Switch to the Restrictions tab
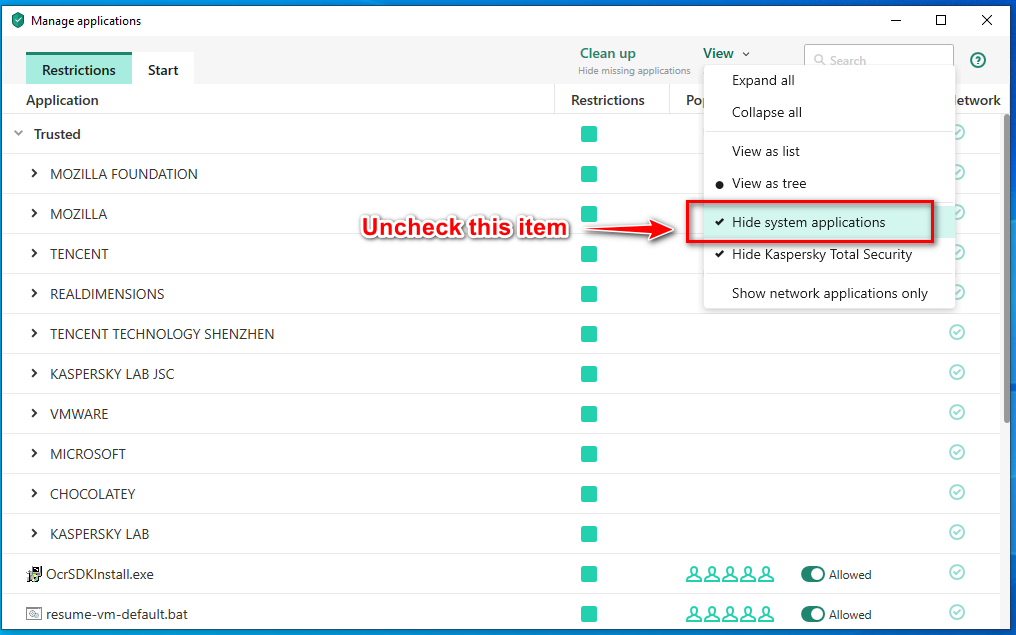Screen dimensions: 1016x635 tap(78, 69)
